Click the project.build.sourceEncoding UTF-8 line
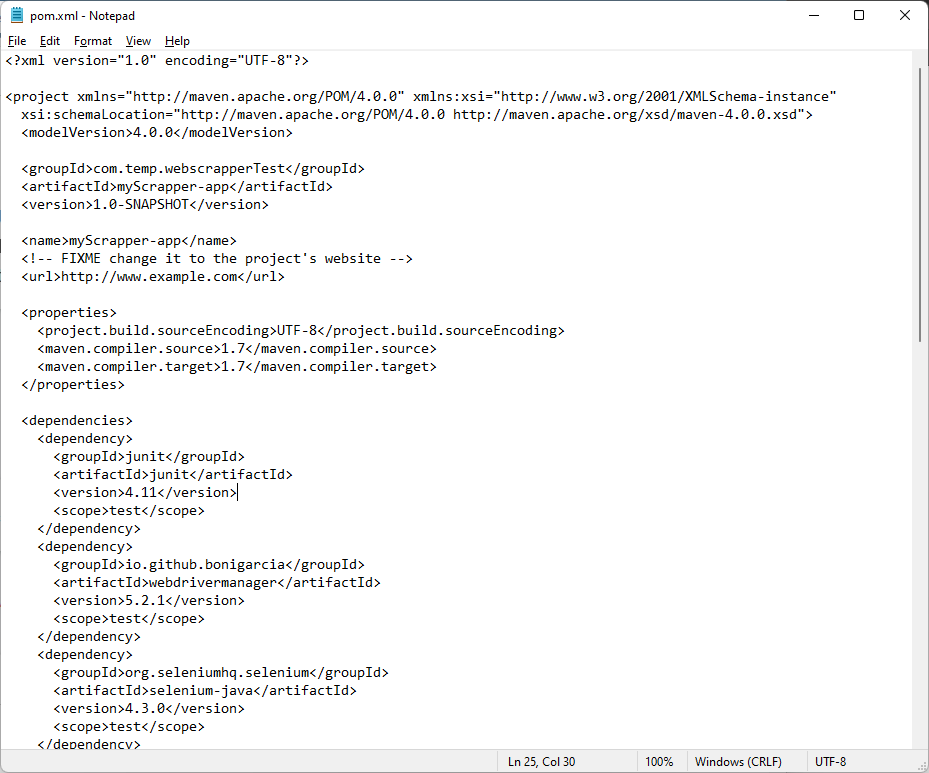This screenshot has height=773, width=929. 301,331
